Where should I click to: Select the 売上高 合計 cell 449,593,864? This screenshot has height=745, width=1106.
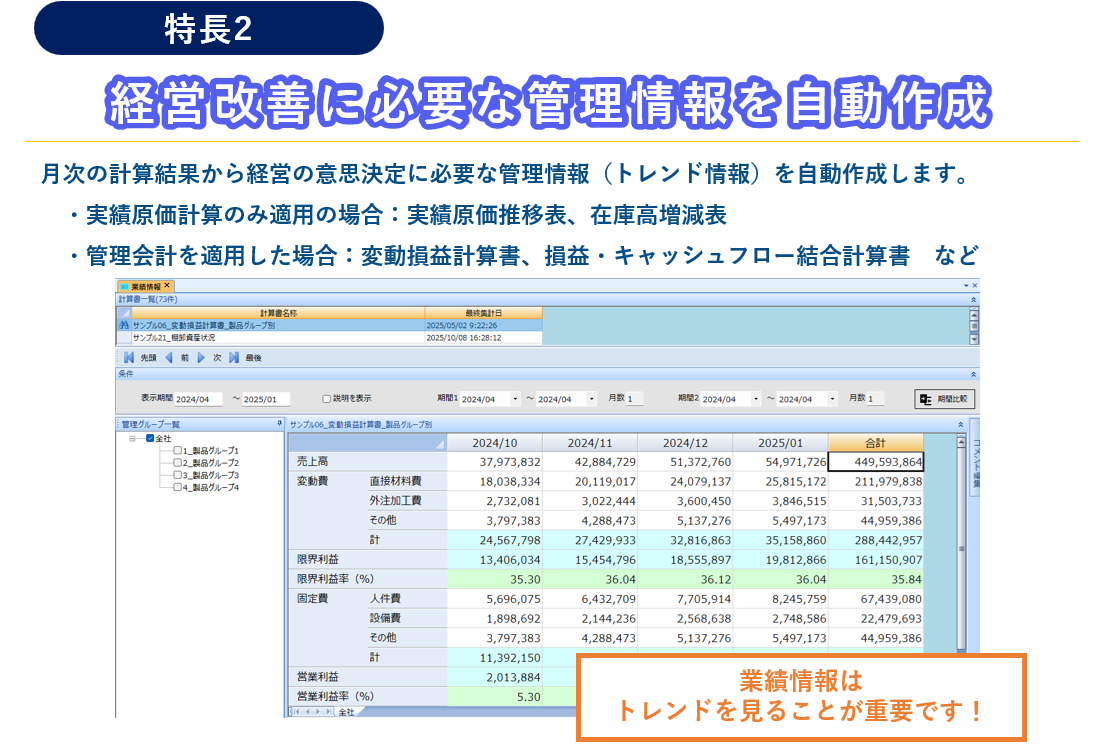pyautogui.click(x=875, y=462)
